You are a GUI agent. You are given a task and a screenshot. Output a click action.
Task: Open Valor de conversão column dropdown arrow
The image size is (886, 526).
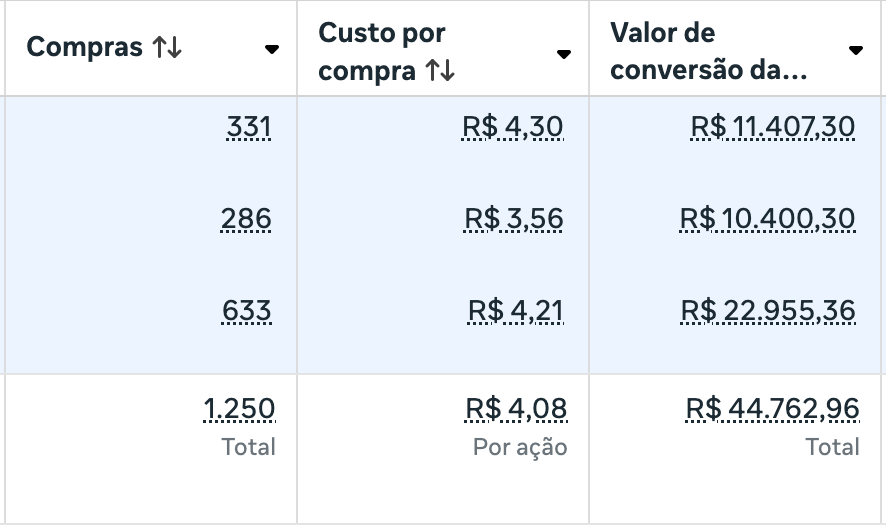pyautogui.click(x=855, y=50)
